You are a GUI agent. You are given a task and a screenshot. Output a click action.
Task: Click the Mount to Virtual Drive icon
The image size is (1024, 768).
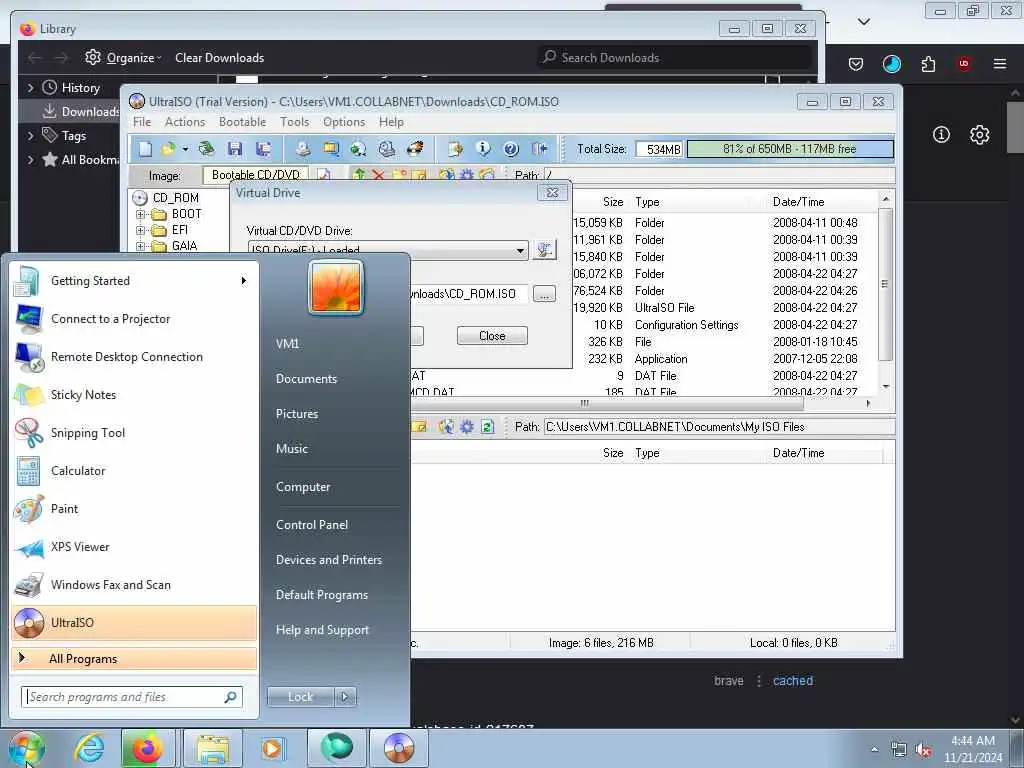[x=387, y=149]
